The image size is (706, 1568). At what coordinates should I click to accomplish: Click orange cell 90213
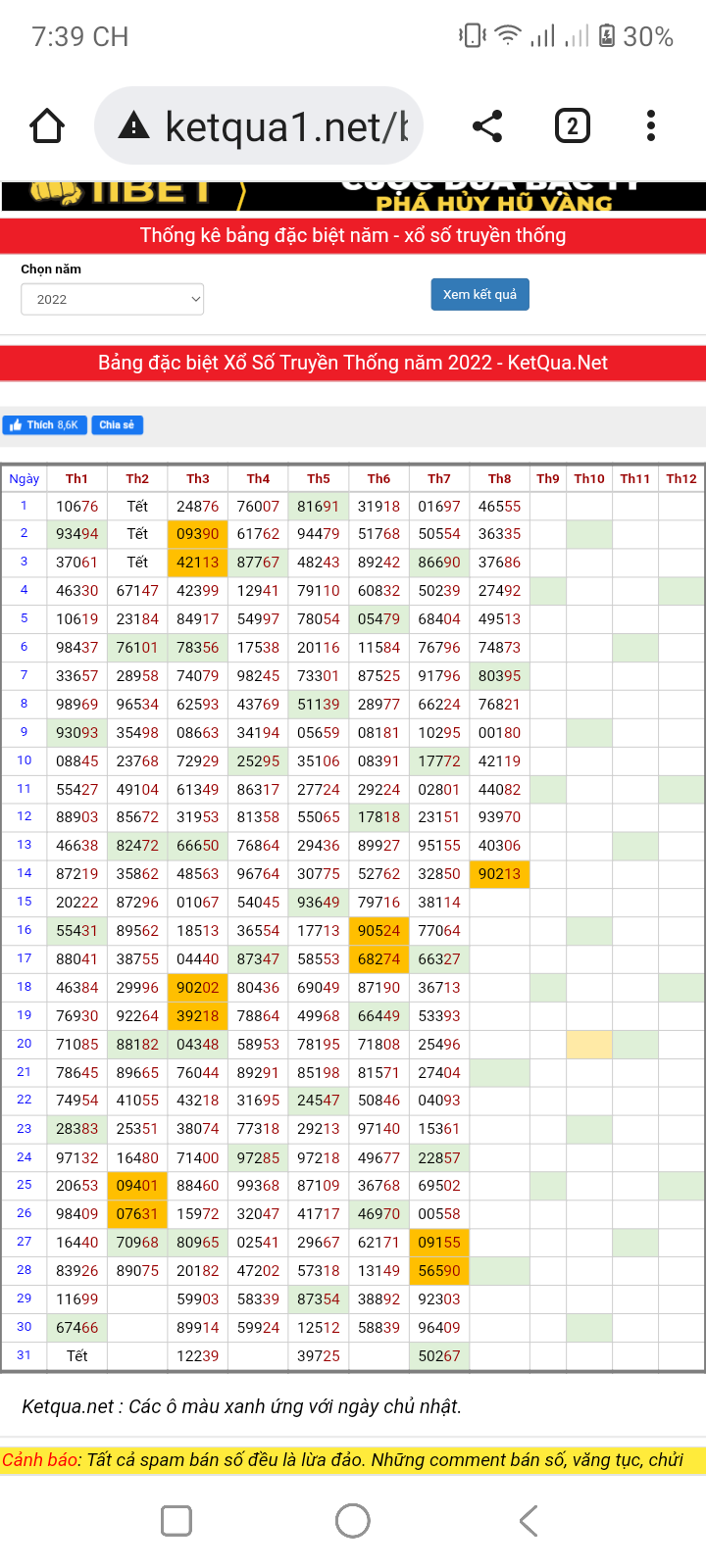[x=500, y=874]
